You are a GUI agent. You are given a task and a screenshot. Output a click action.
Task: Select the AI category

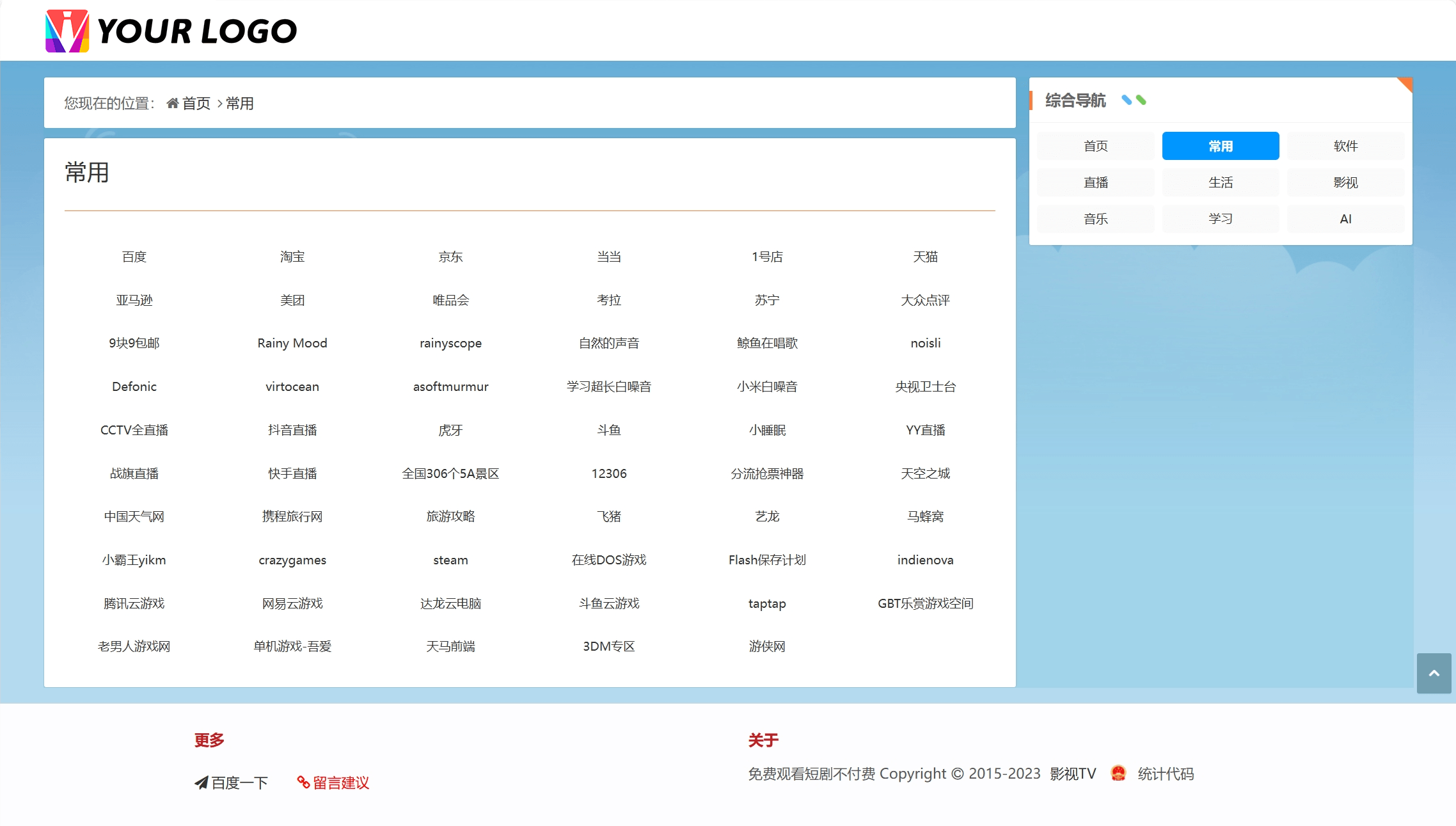coord(1345,219)
